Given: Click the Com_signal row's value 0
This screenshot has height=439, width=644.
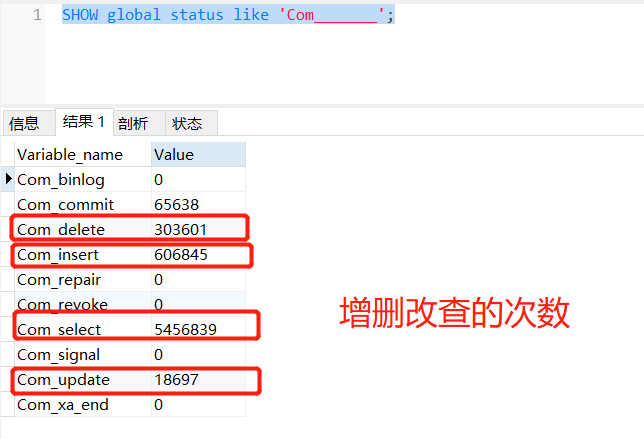Looking at the screenshot, I should pos(159,354).
